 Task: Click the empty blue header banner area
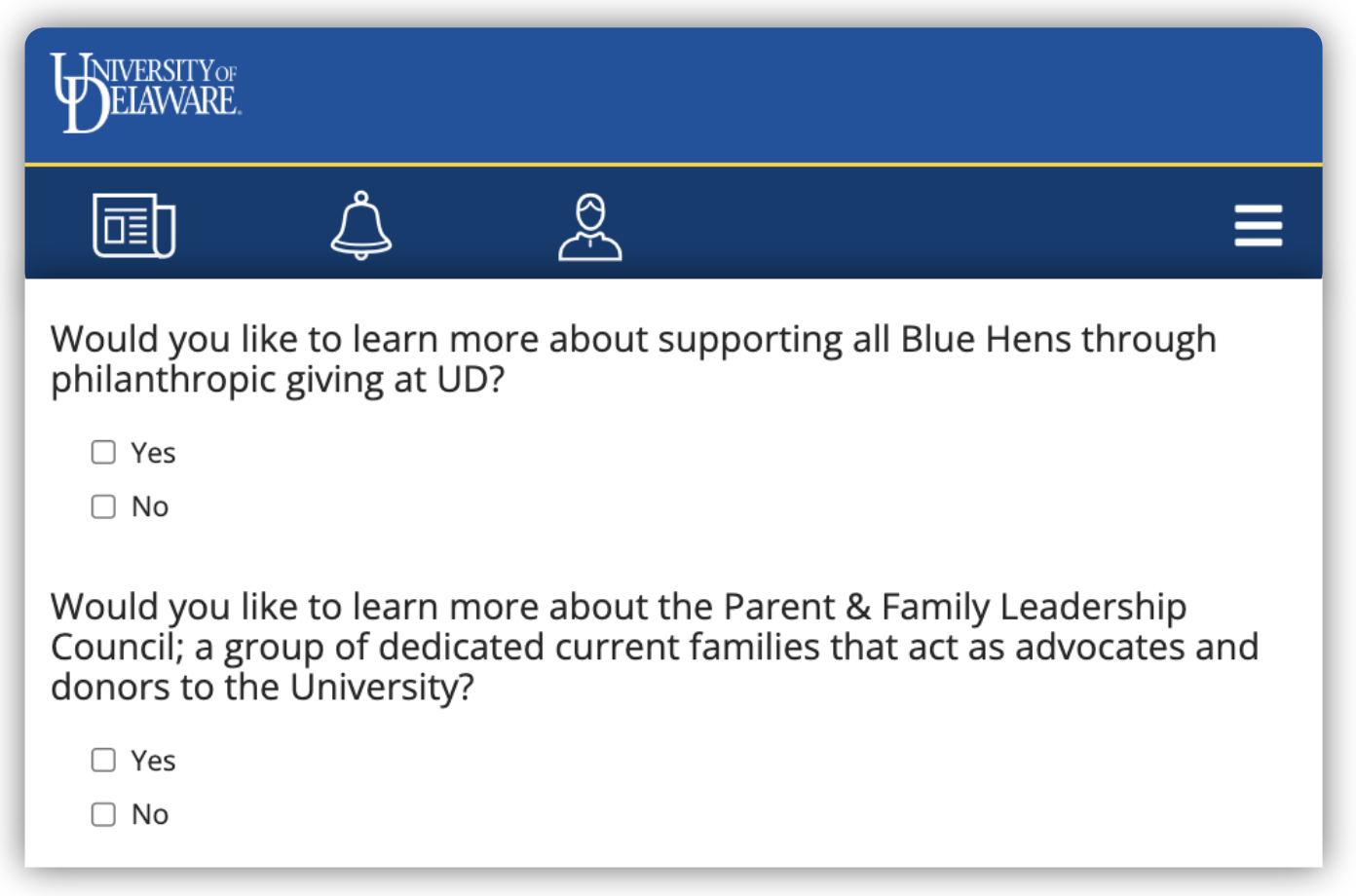click(x=779, y=94)
